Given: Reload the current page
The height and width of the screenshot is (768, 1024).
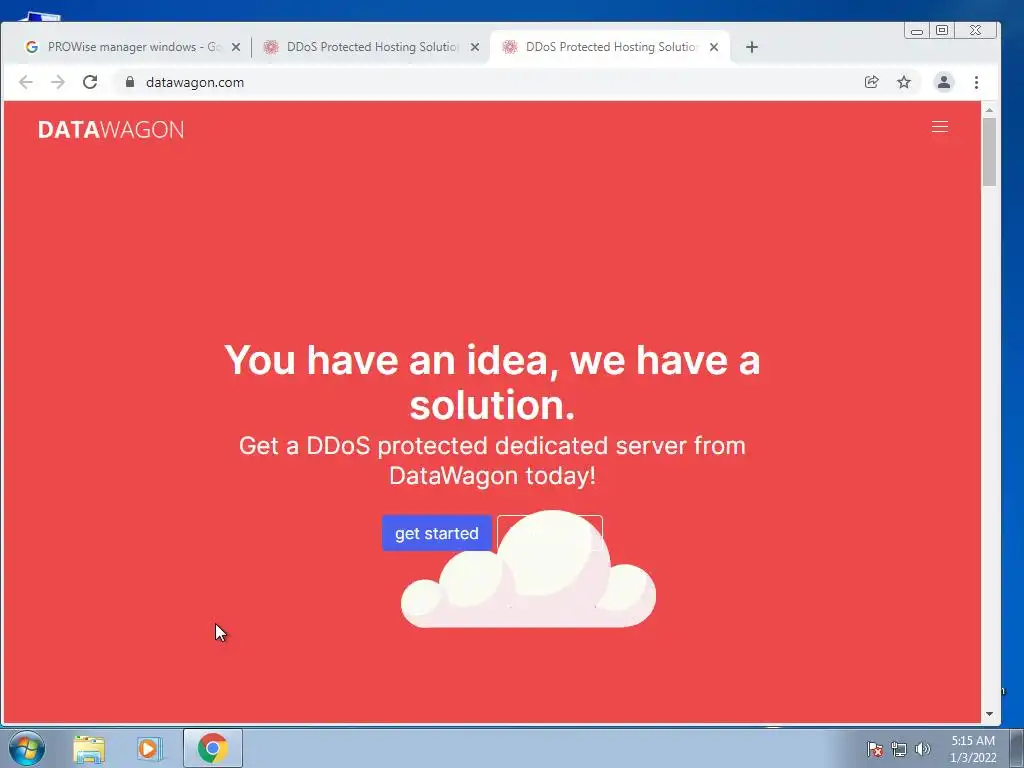Looking at the screenshot, I should click(x=90, y=82).
